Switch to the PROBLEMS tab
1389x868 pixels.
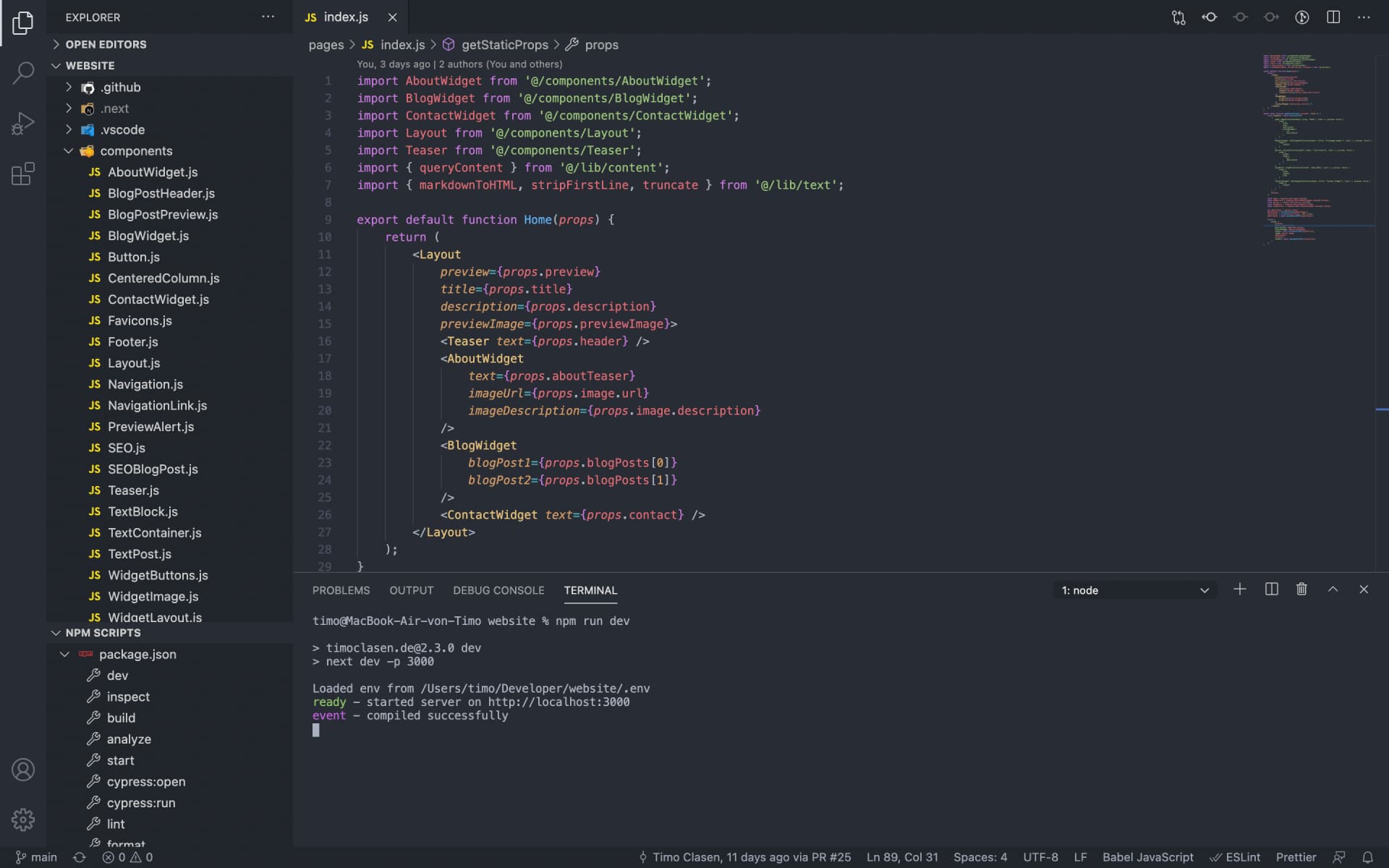tap(341, 590)
